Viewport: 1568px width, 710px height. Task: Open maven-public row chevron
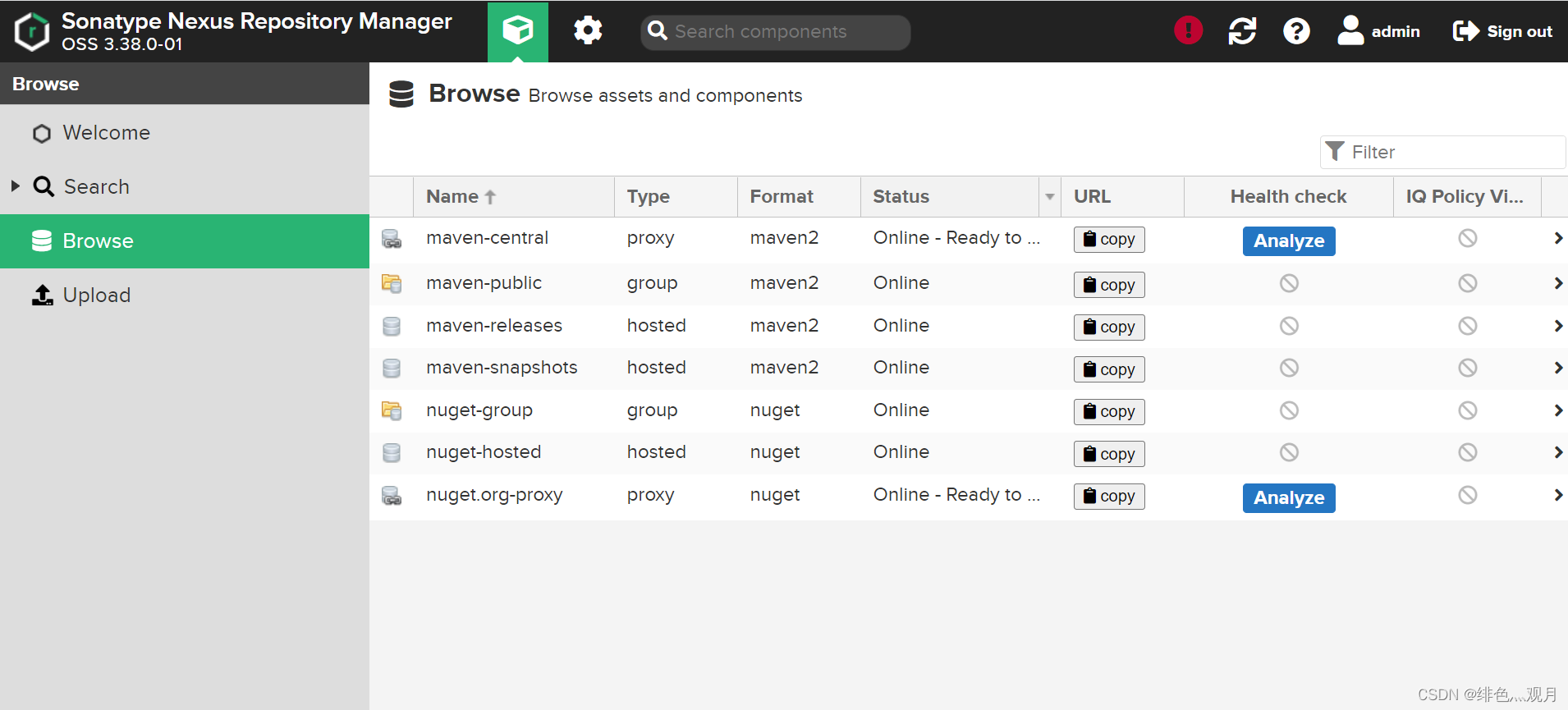[x=1557, y=283]
